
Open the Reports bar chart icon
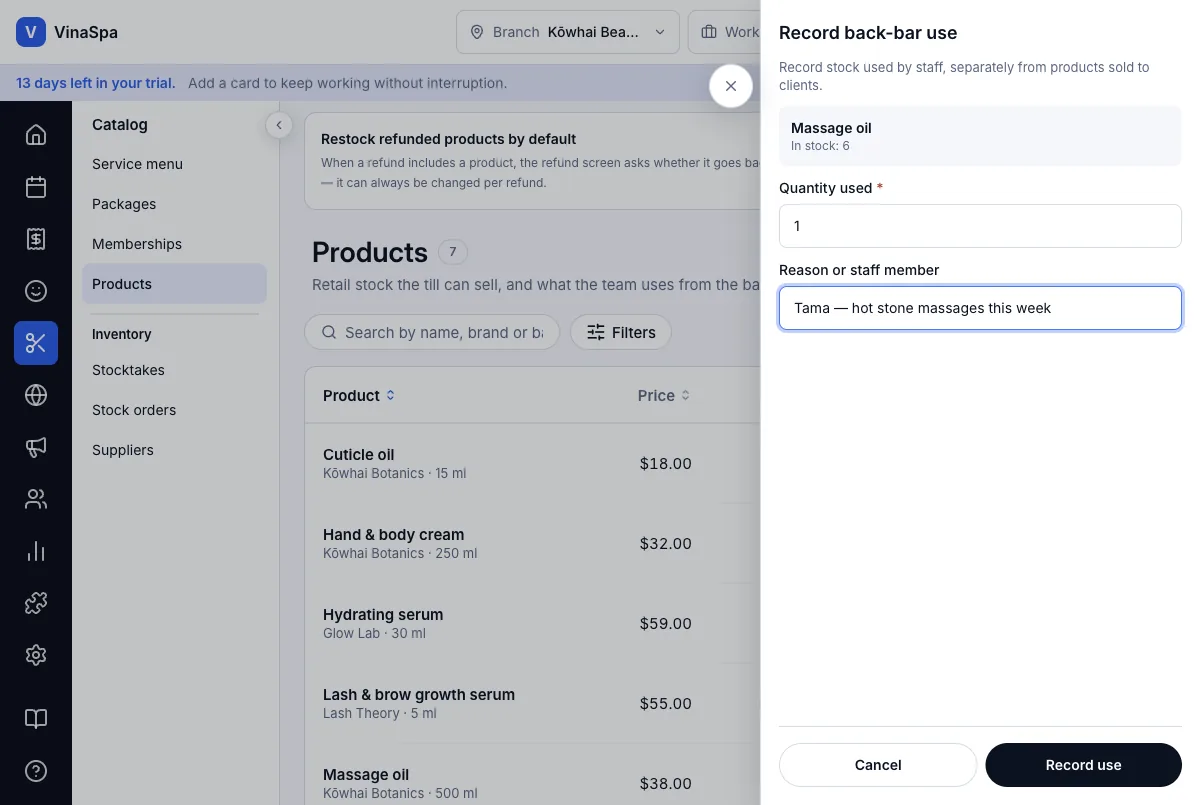click(36, 551)
